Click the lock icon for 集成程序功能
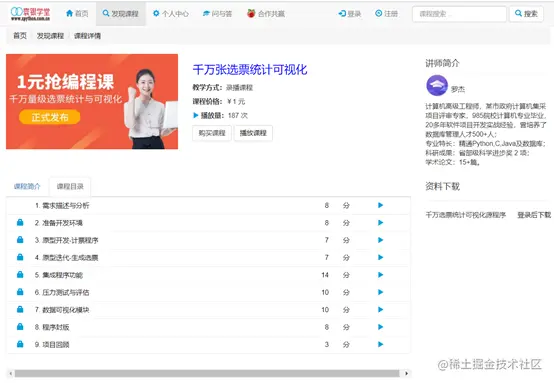 [20, 274]
